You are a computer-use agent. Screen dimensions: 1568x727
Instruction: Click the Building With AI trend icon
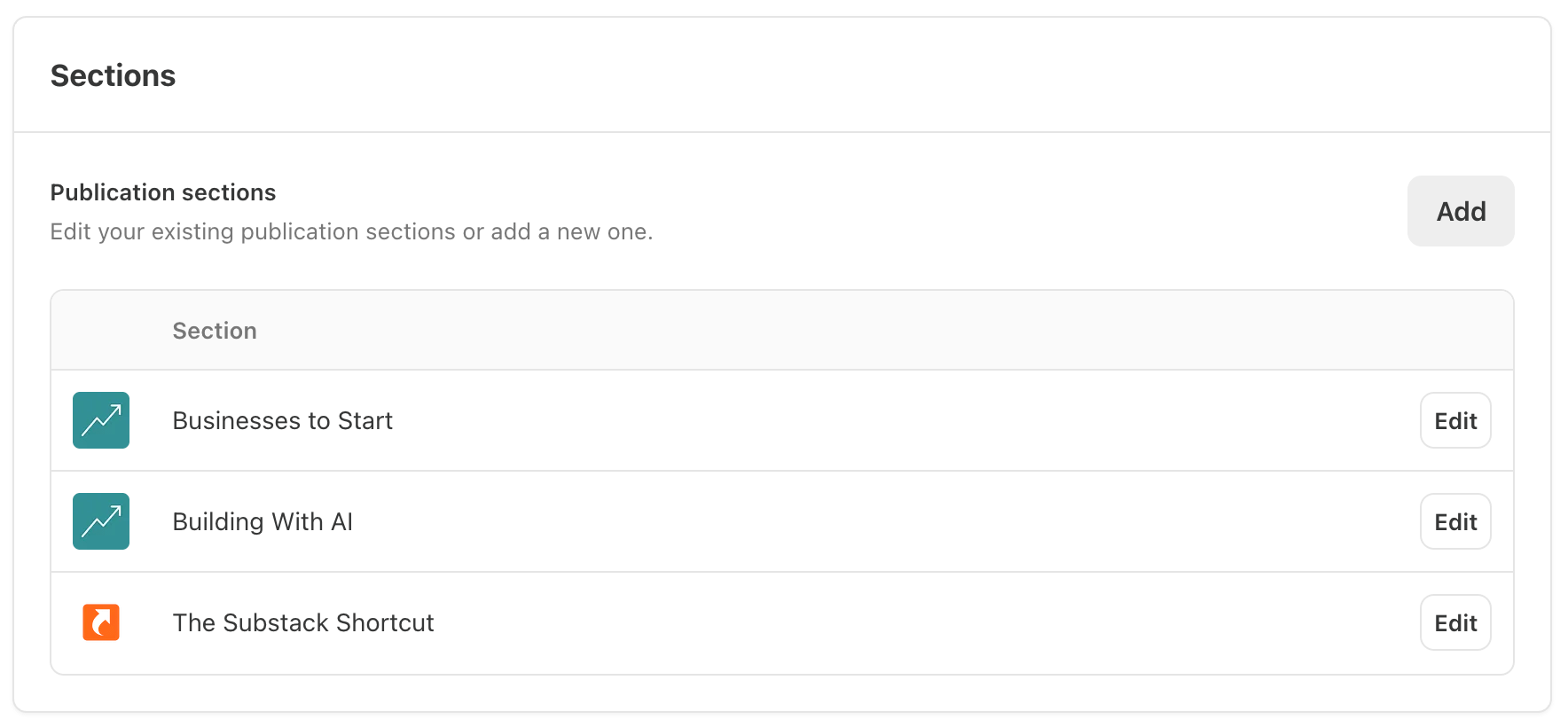click(101, 521)
